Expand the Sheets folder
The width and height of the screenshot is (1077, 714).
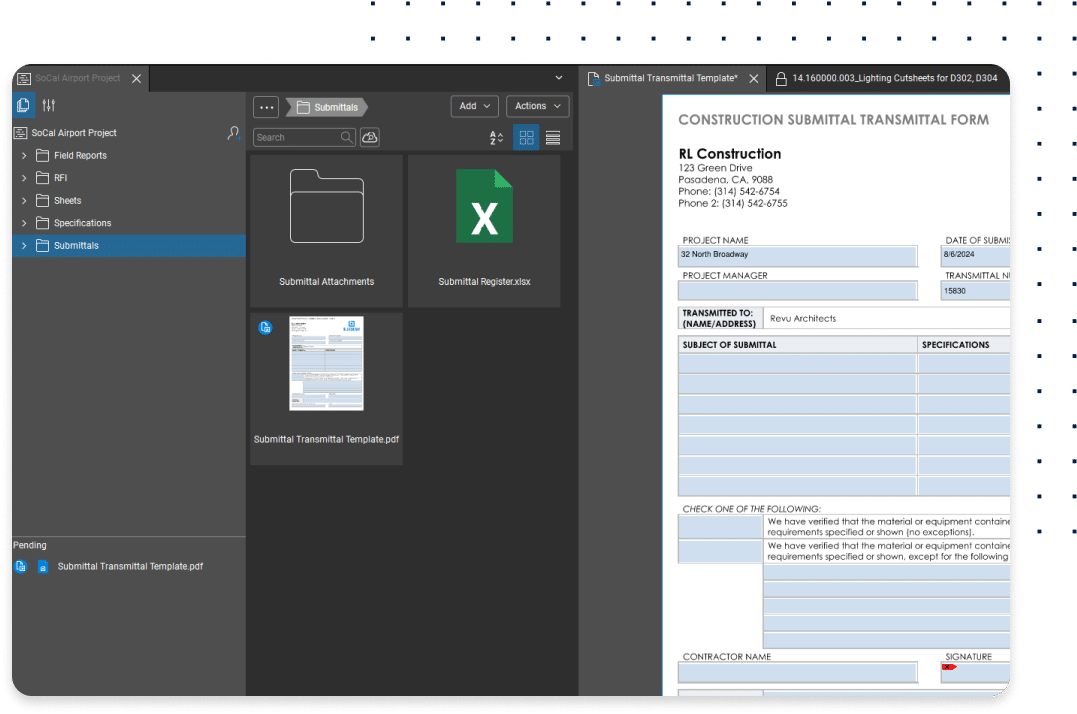pyautogui.click(x=24, y=201)
